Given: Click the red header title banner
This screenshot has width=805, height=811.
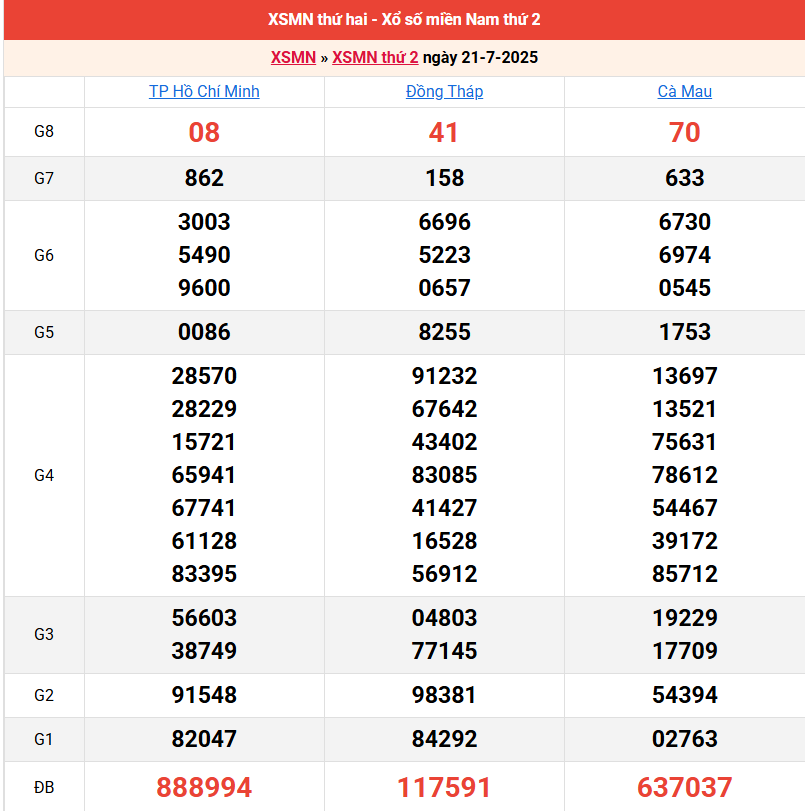Looking at the screenshot, I should [404, 20].
